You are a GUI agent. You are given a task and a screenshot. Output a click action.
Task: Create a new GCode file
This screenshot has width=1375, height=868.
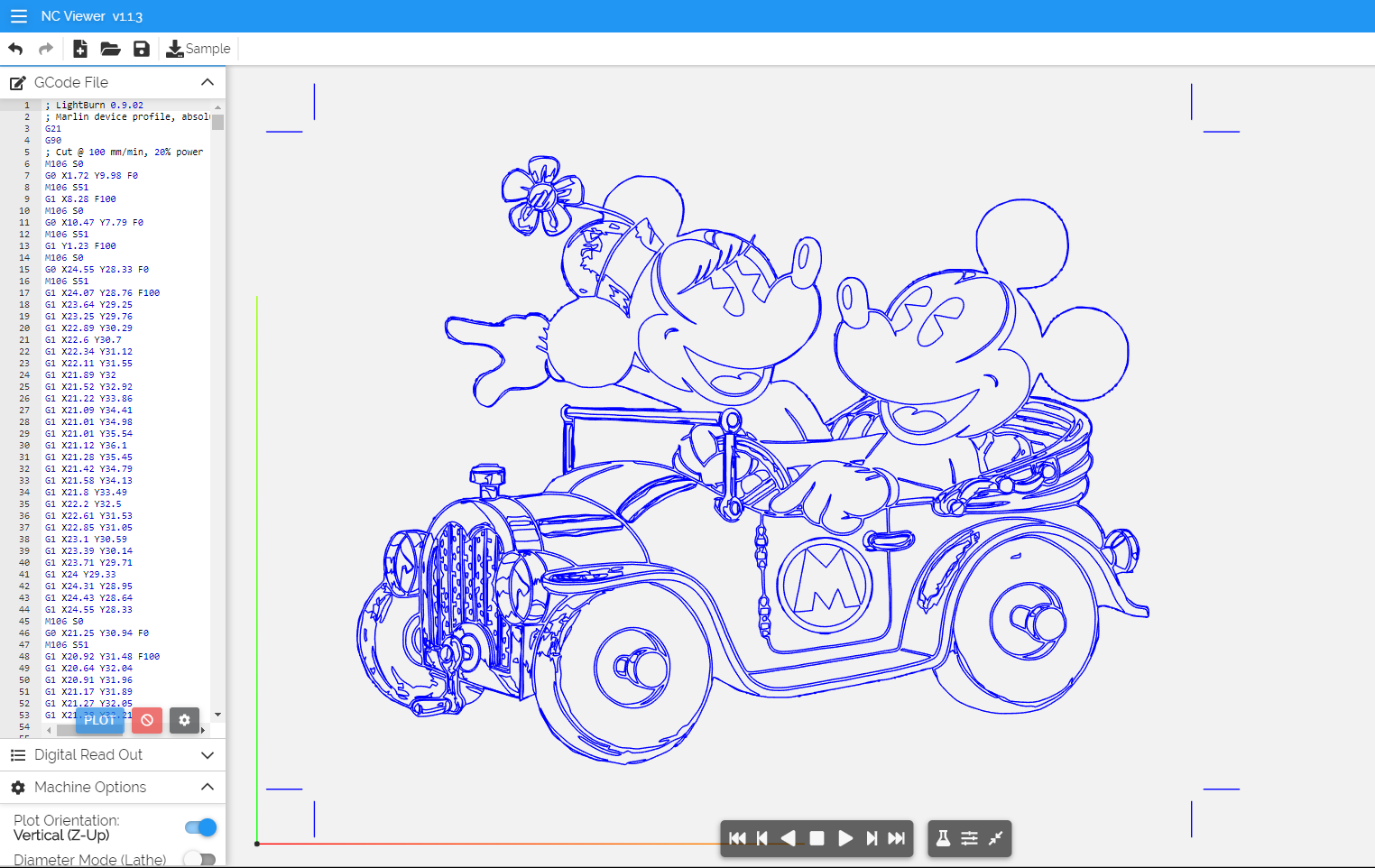pos(80,49)
